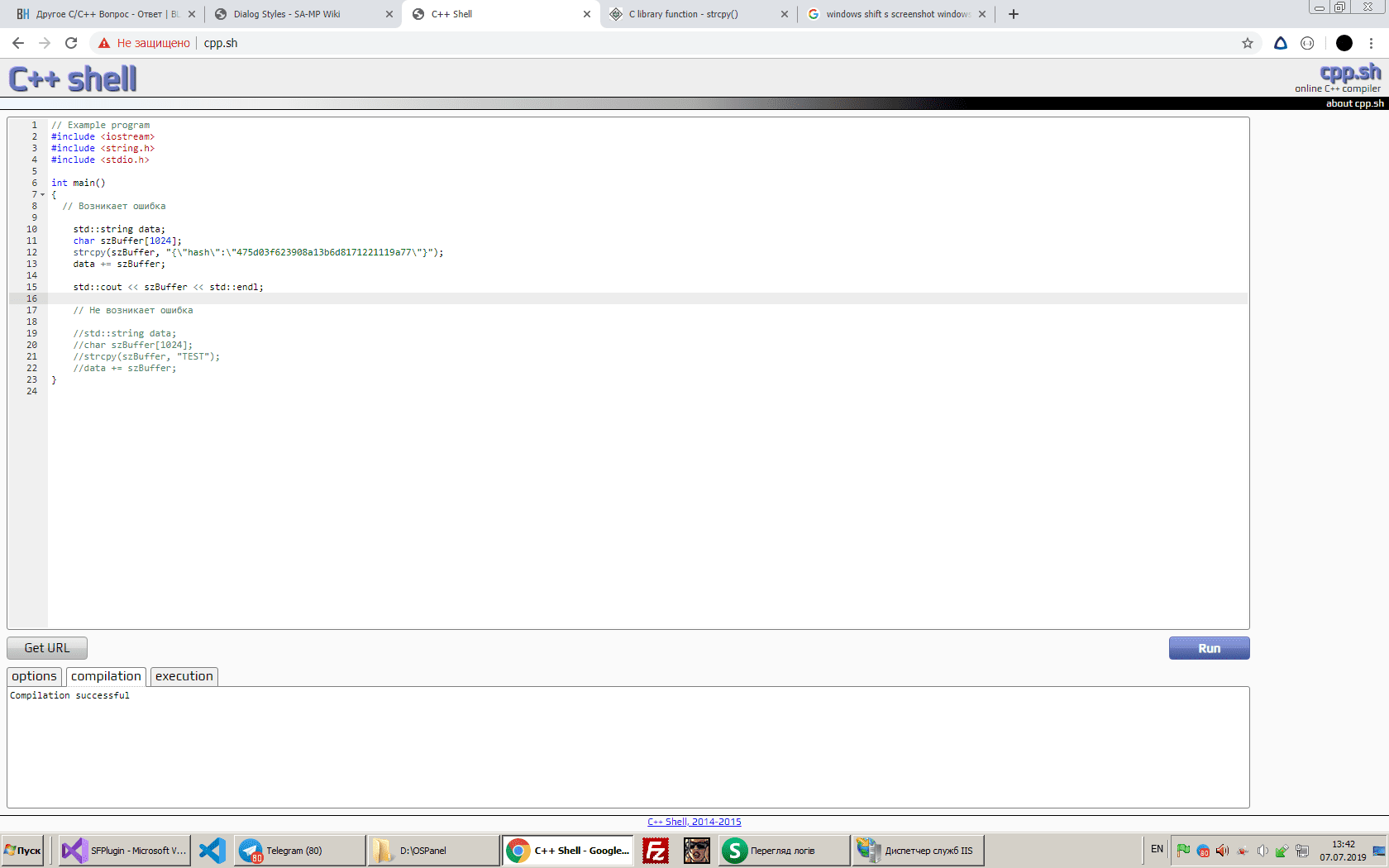The width and height of the screenshot is (1389, 868).
Task: Open Visual Studio Code taskbar icon
Action: pyautogui.click(x=212, y=850)
